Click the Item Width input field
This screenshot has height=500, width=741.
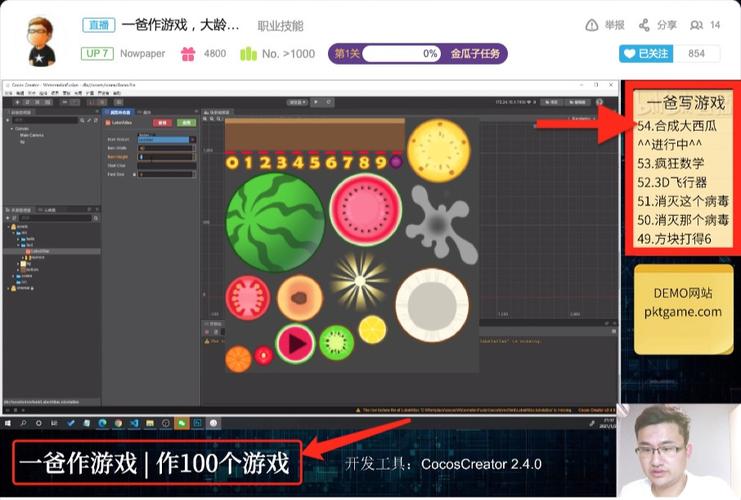pyautogui.click(x=166, y=148)
